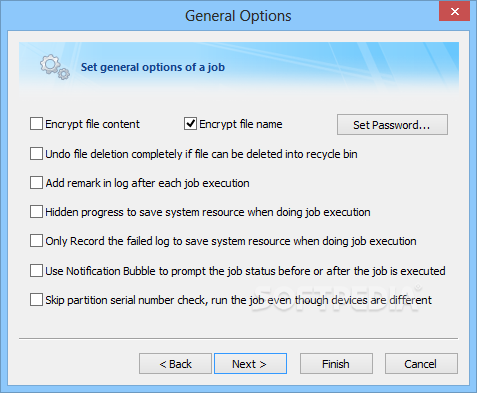
Task: Click the General Options title bar text
Action: 238,16
